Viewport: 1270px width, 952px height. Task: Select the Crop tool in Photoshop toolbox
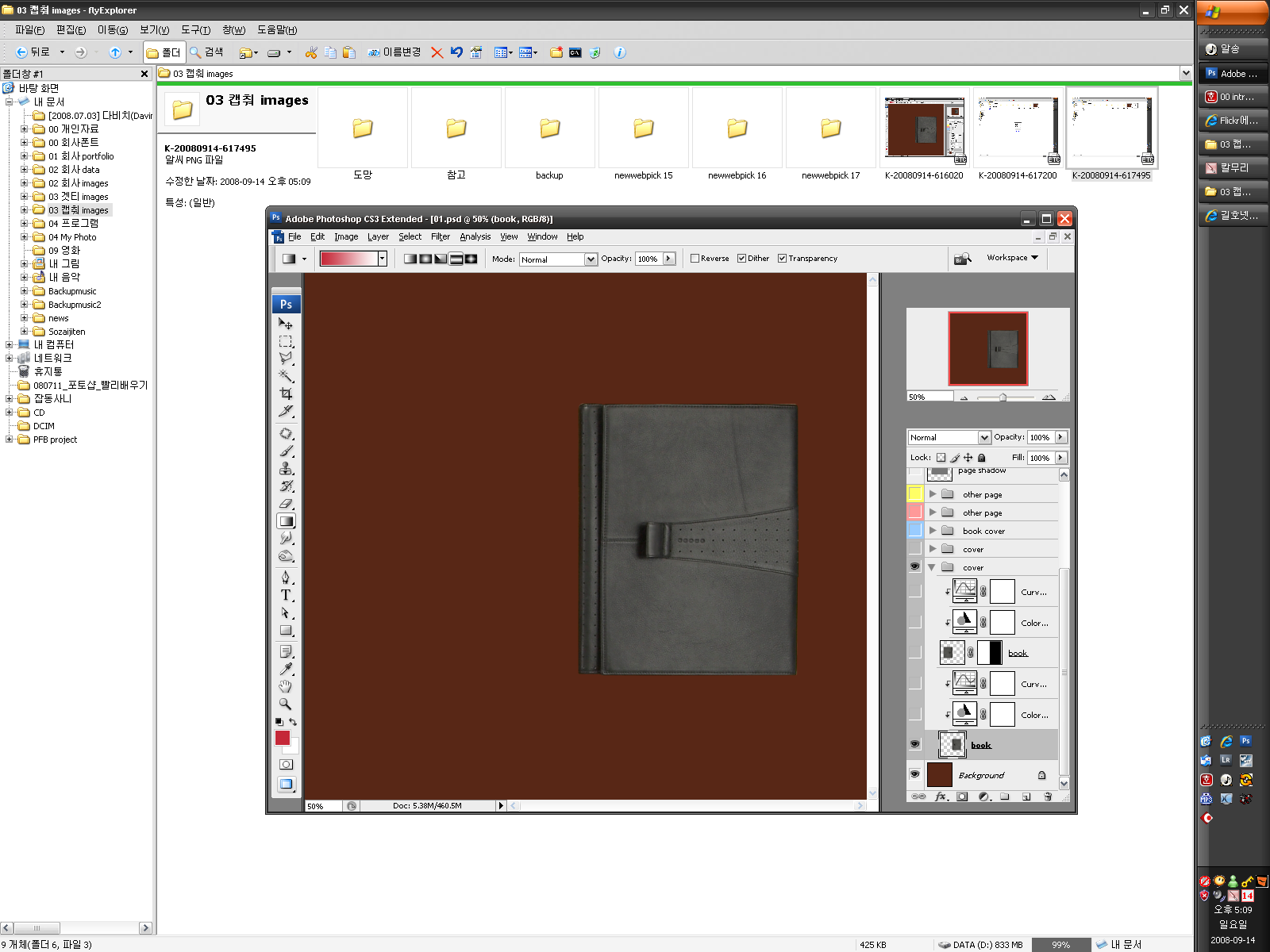point(286,393)
